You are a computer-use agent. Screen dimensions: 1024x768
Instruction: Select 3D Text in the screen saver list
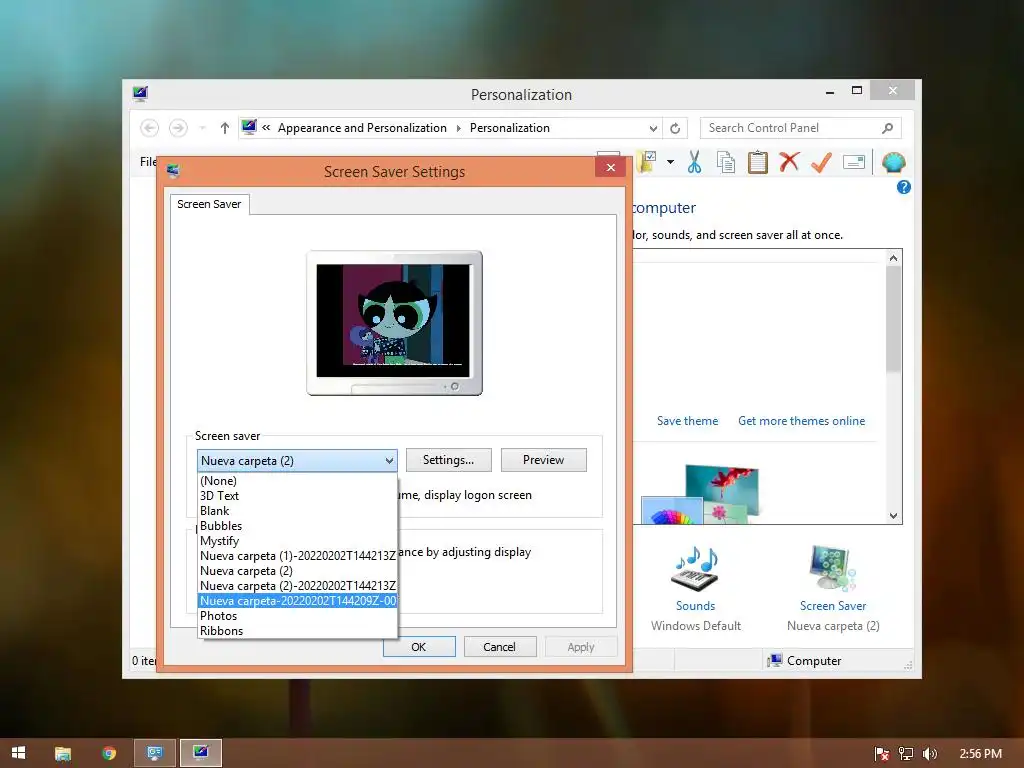coord(297,496)
